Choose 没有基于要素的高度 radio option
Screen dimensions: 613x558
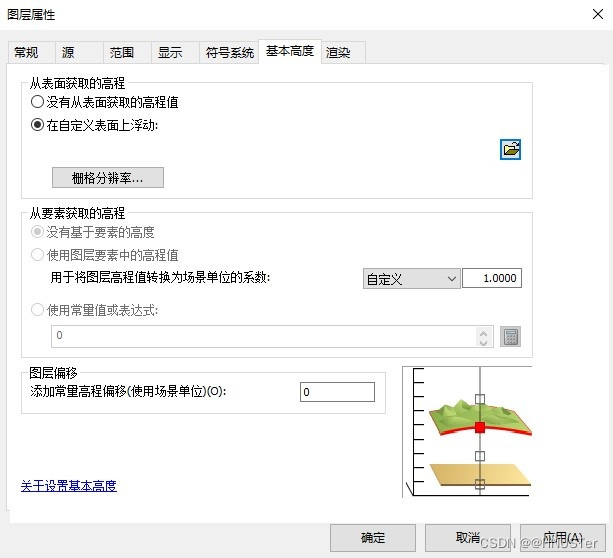92,232
